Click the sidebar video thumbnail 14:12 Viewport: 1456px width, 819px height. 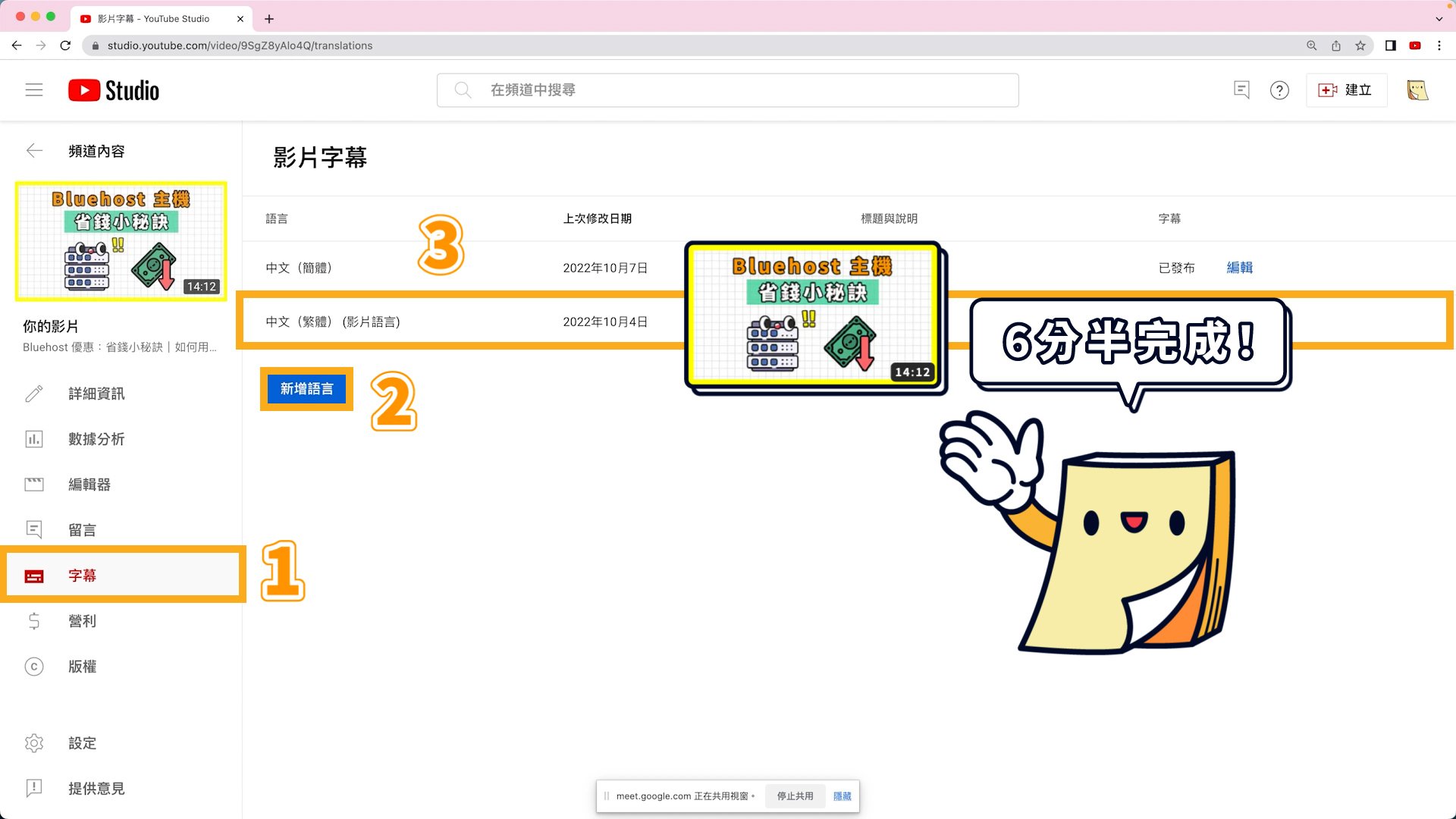pyautogui.click(x=121, y=241)
